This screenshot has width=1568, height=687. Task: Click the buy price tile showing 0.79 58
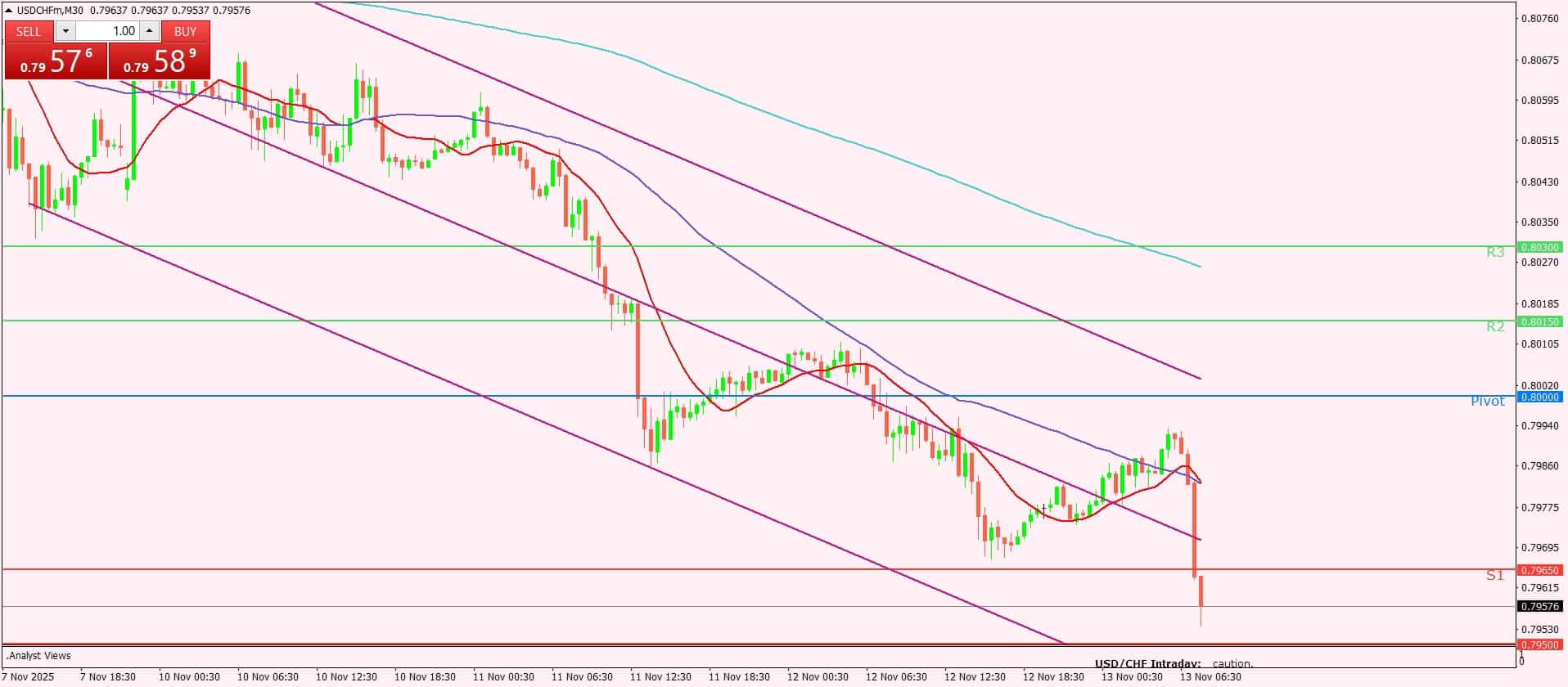click(160, 61)
